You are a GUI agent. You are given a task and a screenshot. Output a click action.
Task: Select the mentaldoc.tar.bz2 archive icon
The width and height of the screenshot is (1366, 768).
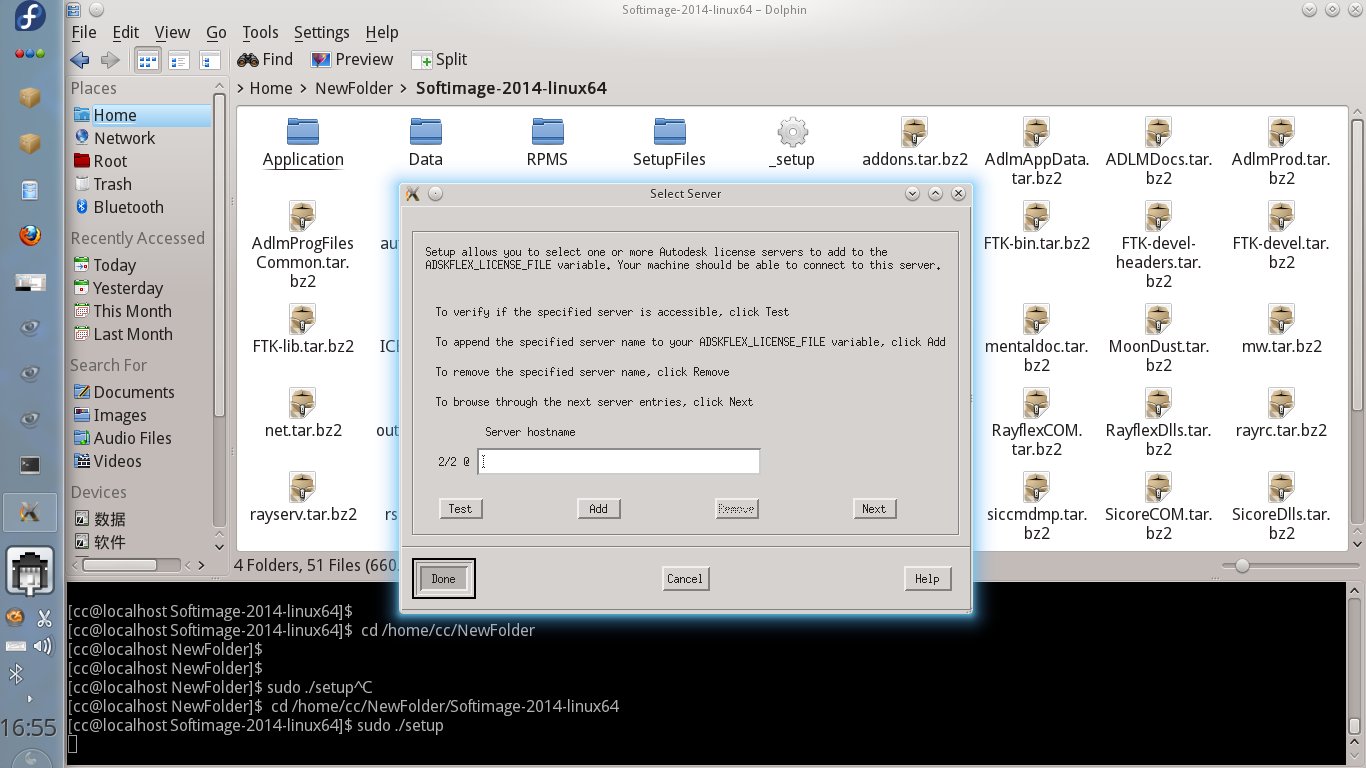click(1036, 319)
